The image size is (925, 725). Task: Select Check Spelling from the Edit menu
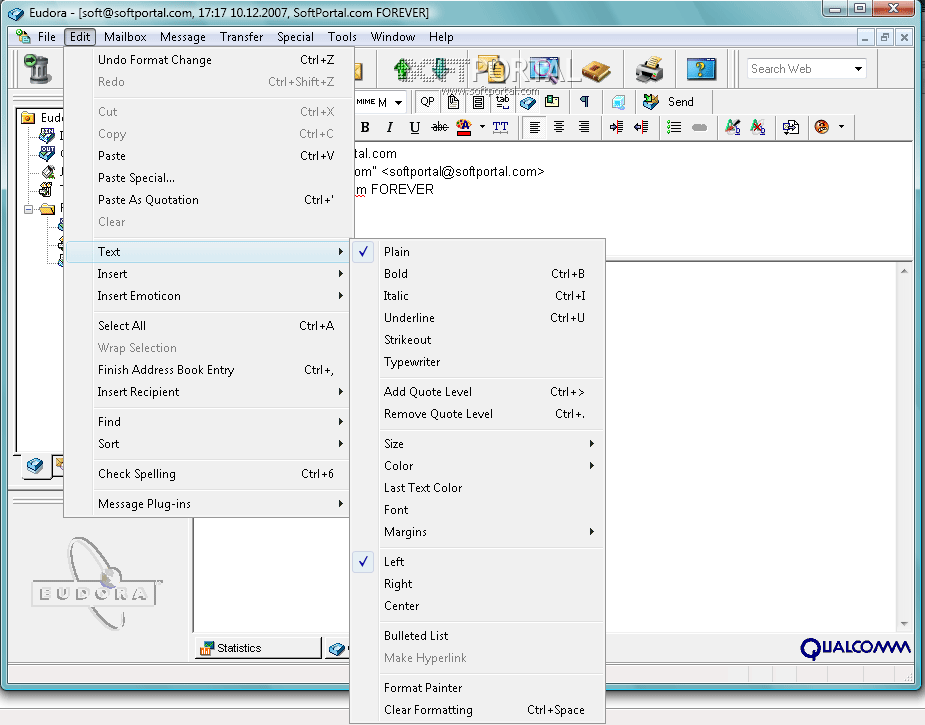(137, 474)
